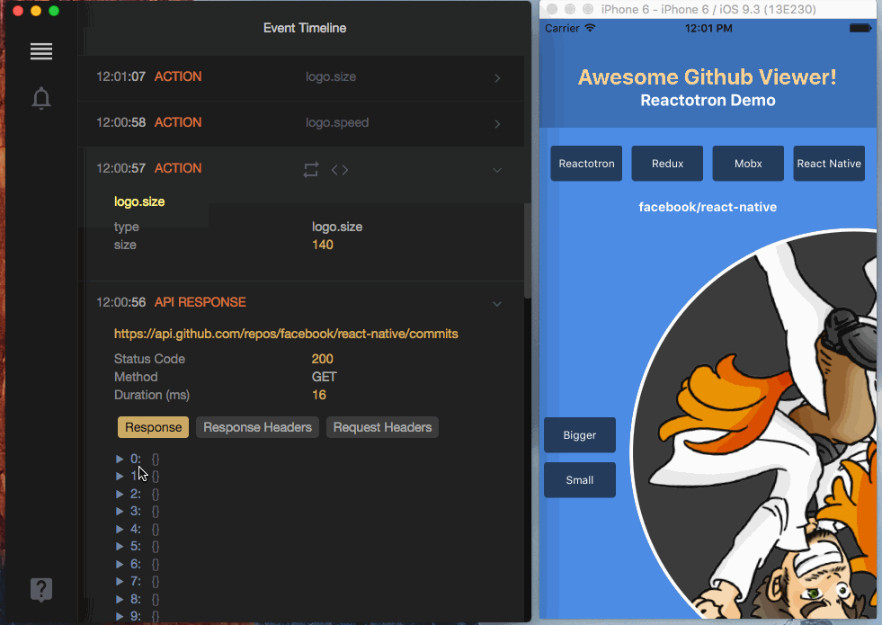Tap the Reactotron button in simulator
The height and width of the screenshot is (625, 882).
(x=586, y=163)
